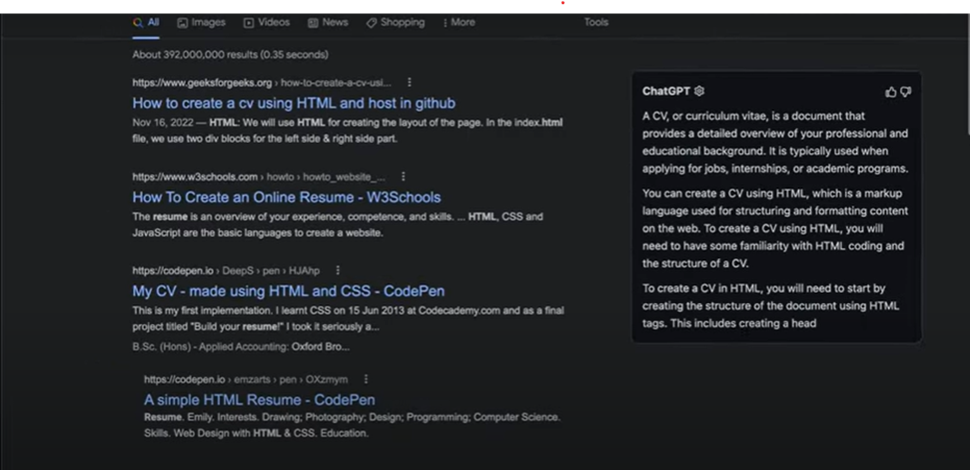Give thumbs up to ChatGPT answer

pos(891,92)
